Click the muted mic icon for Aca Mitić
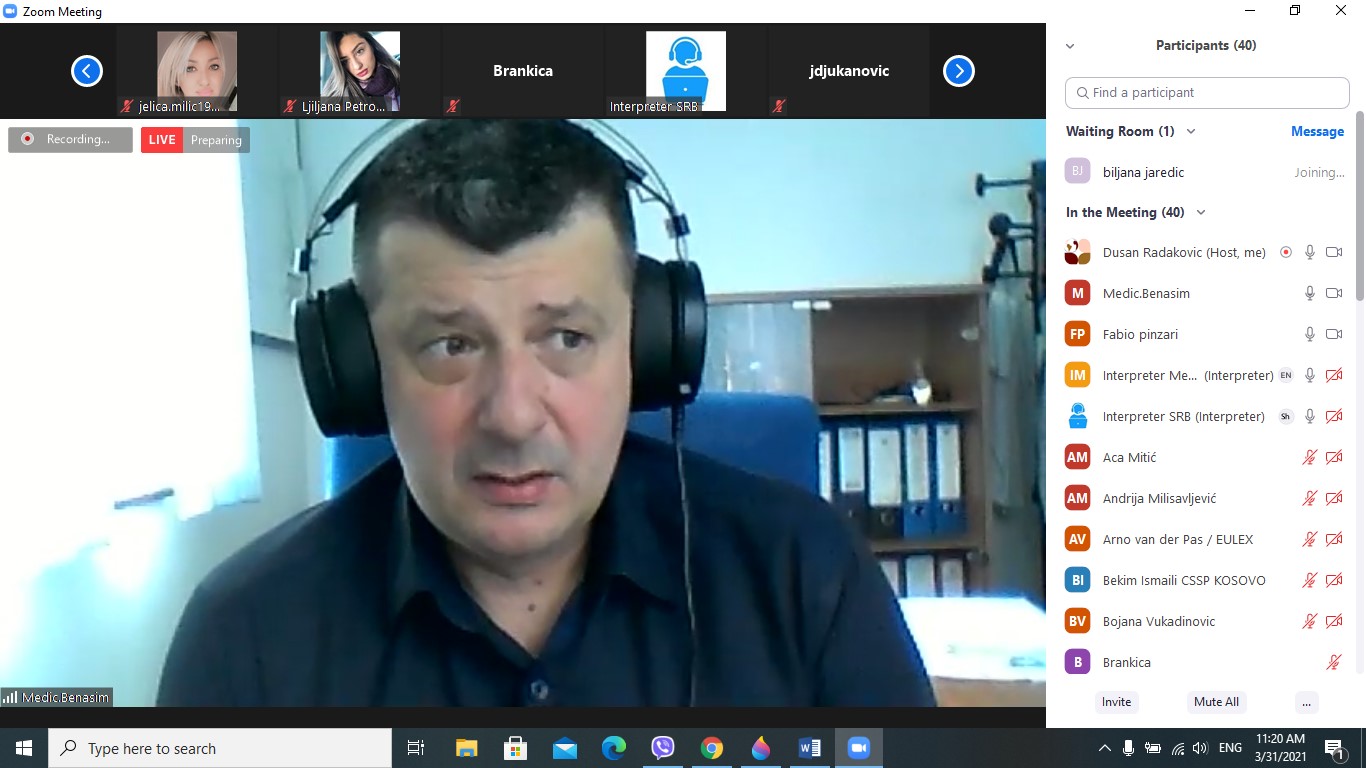Viewport: 1366px width, 768px height. click(x=1309, y=457)
